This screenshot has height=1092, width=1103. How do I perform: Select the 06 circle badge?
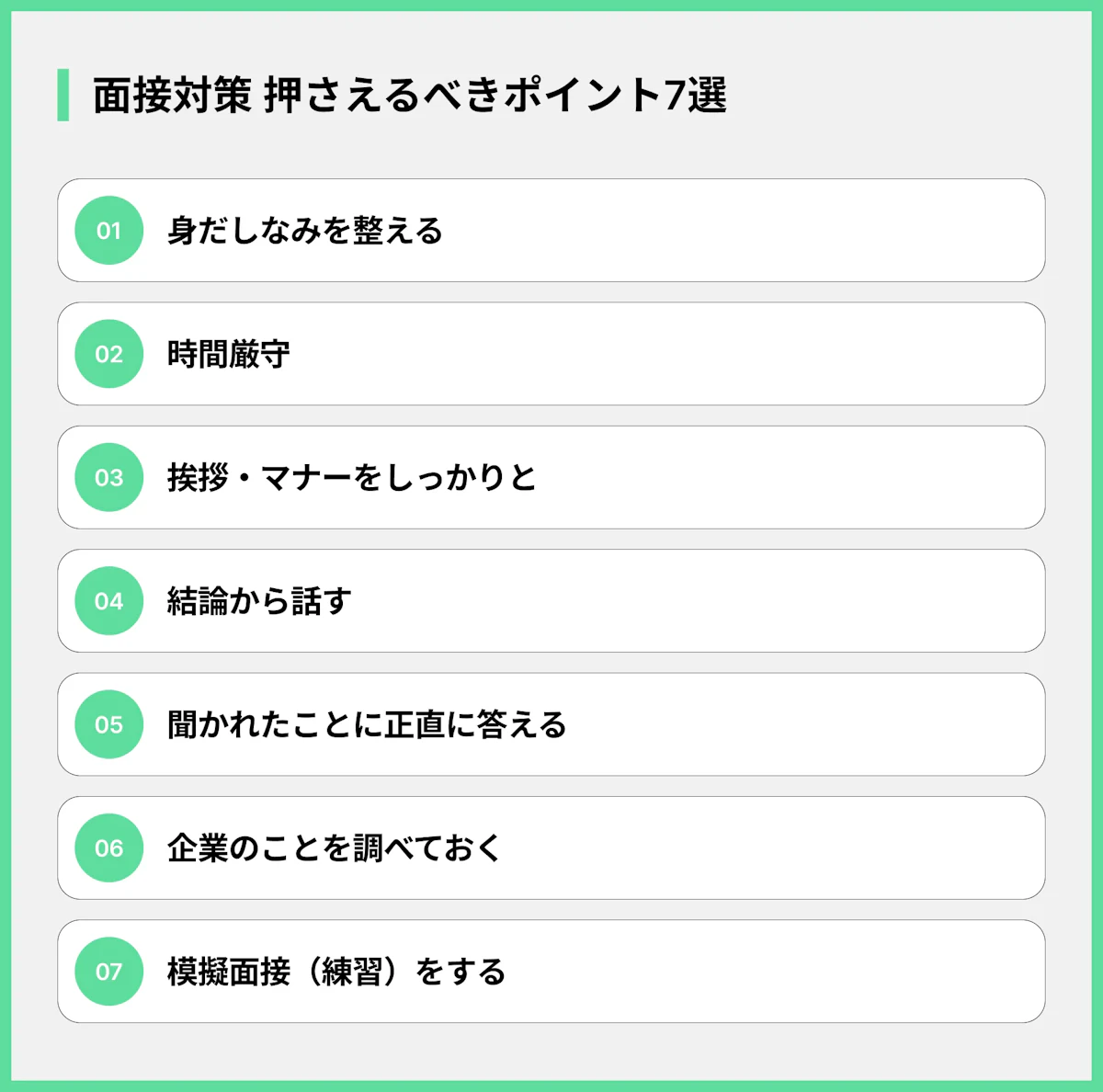click(x=108, y=848)
